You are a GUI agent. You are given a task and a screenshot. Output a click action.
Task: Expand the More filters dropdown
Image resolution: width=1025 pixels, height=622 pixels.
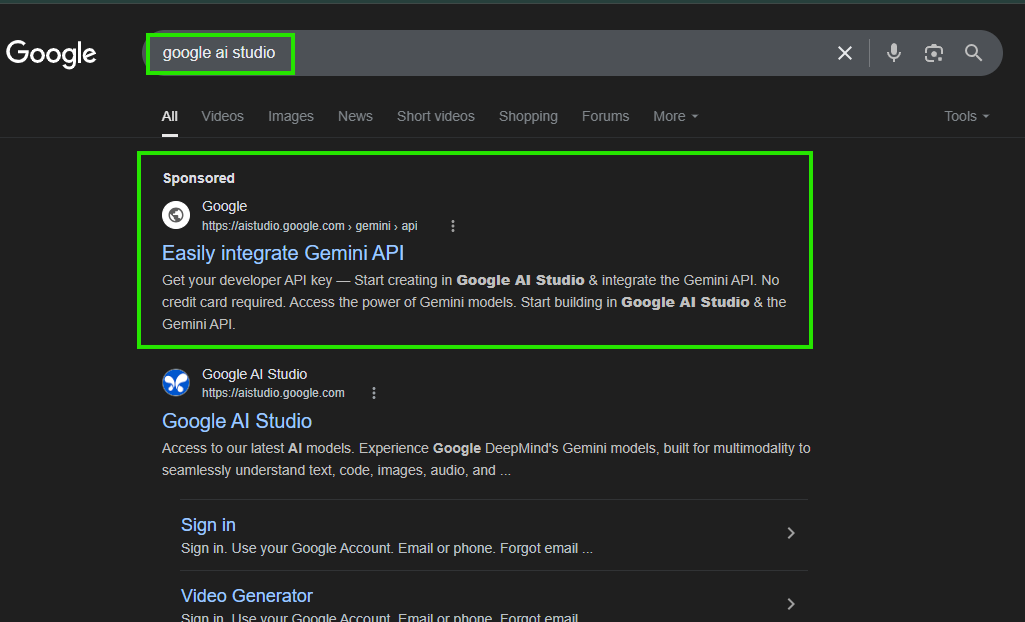[675, 116]
